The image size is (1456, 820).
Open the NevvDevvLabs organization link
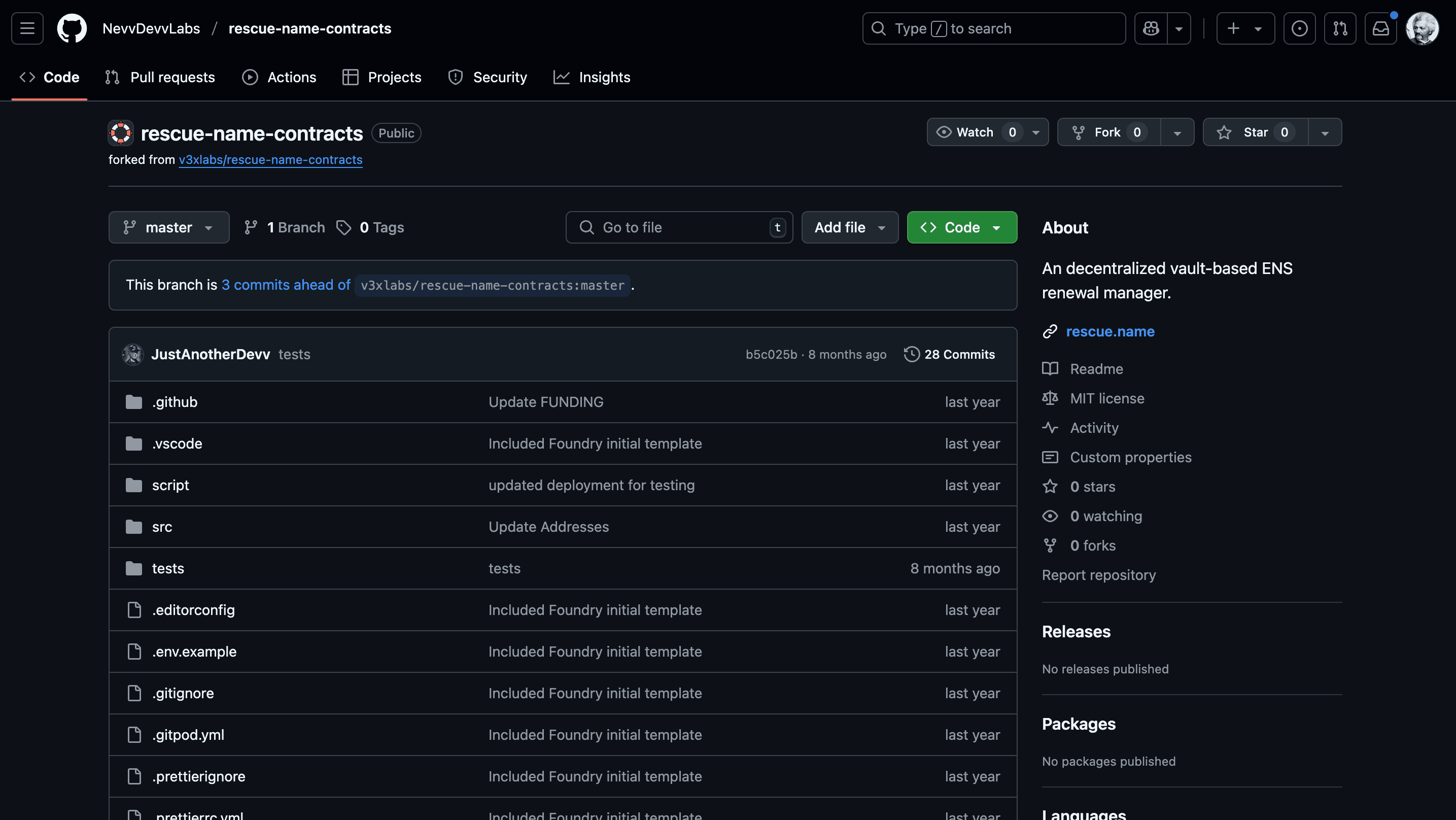tap(152, 28)
